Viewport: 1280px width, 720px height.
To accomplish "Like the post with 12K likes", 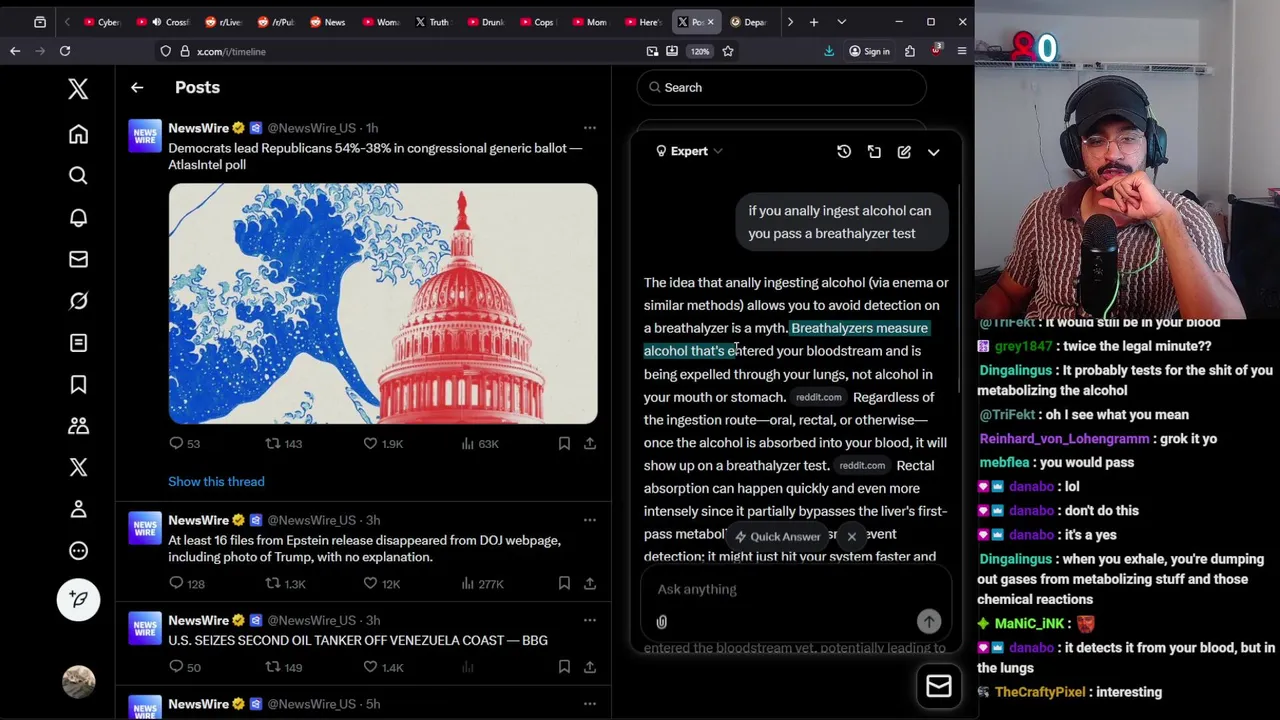I will [x=382, y=583].
